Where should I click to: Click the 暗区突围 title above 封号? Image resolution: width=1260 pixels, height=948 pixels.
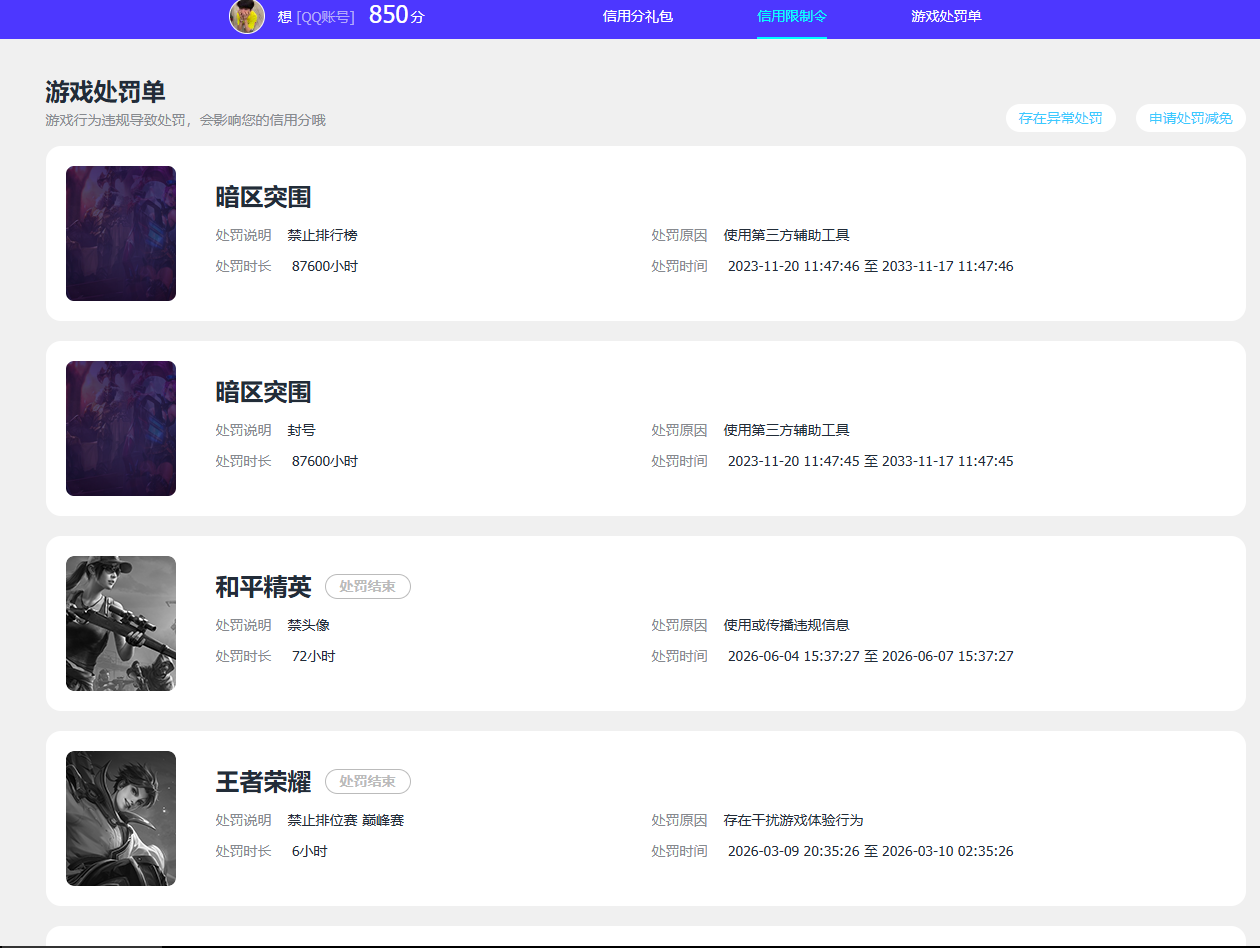pyautogui.click(x=263, y=392)
